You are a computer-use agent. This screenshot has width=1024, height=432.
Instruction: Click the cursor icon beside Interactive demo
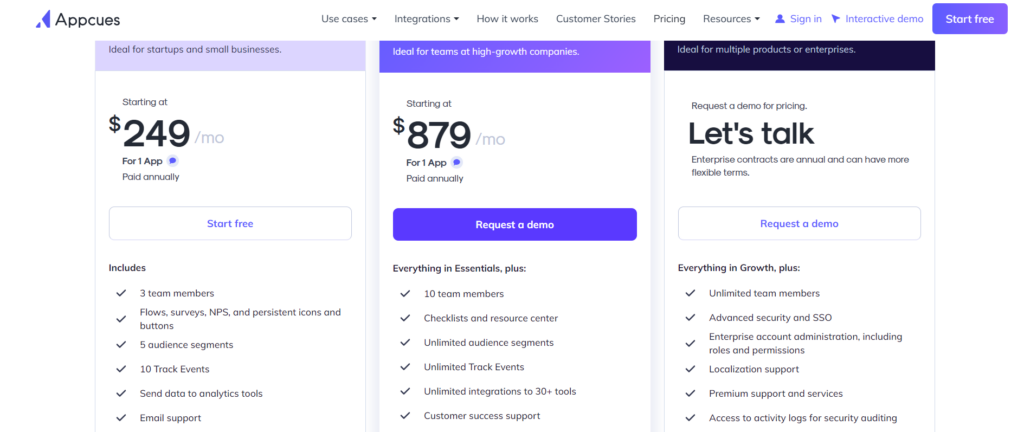click(x=835, y=19)
